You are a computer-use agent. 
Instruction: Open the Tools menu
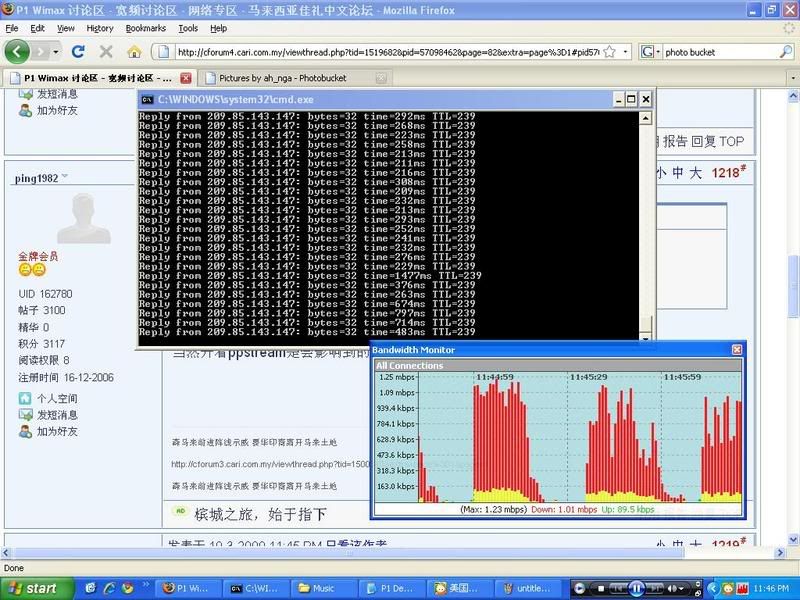click(188, 28)
